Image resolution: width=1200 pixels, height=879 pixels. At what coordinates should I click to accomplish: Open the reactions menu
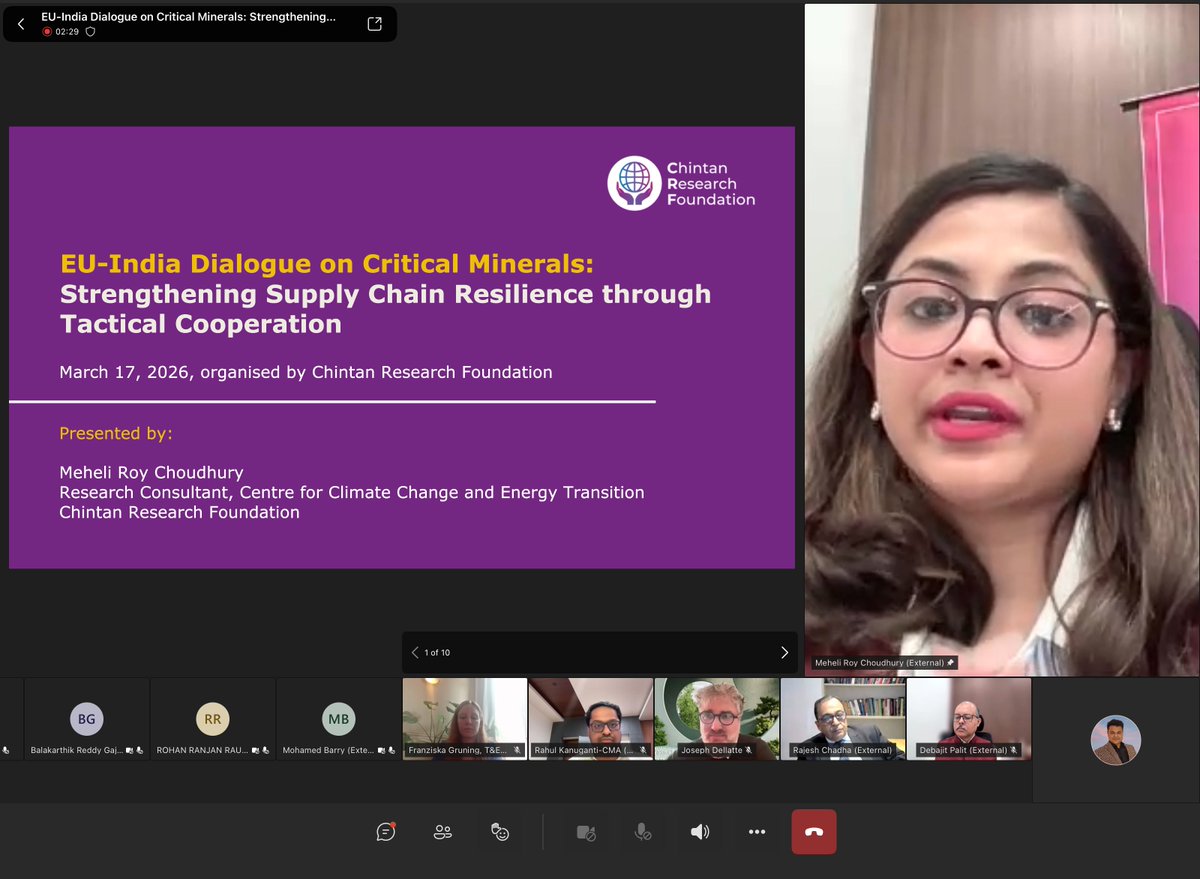pos(500,832)
